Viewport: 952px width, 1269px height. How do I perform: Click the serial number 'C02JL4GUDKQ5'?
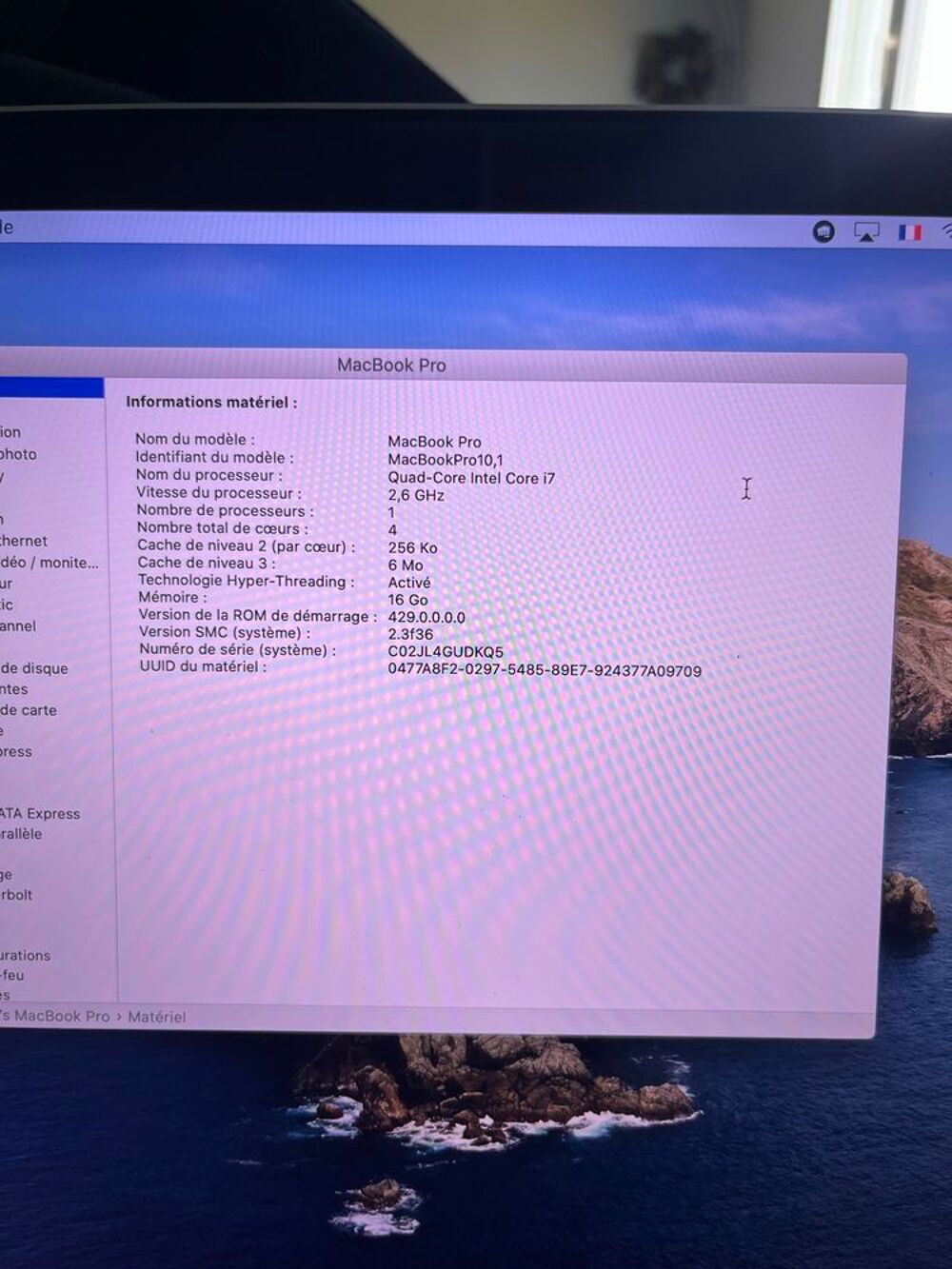446,652
